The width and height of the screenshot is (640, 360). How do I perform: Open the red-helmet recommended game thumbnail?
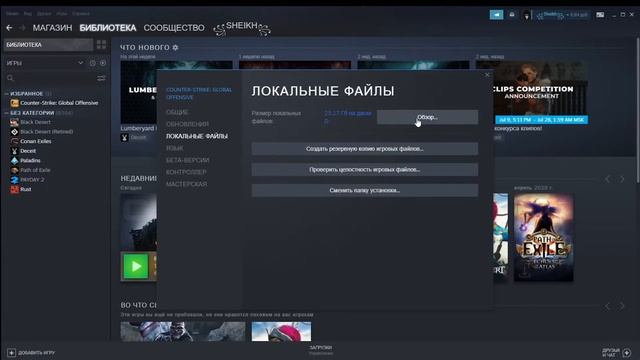tap(281, 331)
